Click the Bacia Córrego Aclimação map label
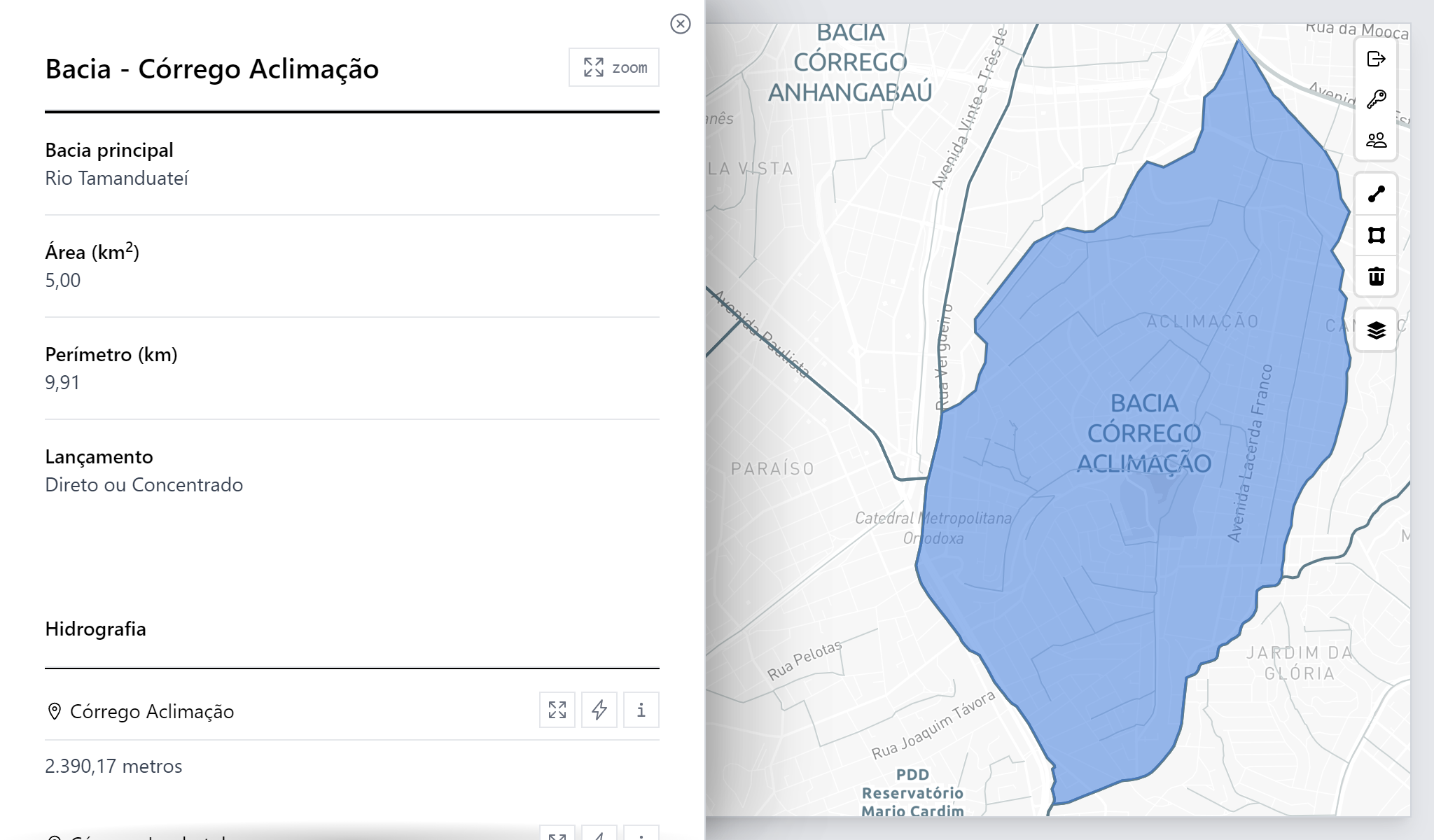1434x840 pixels. [1144, 433]
